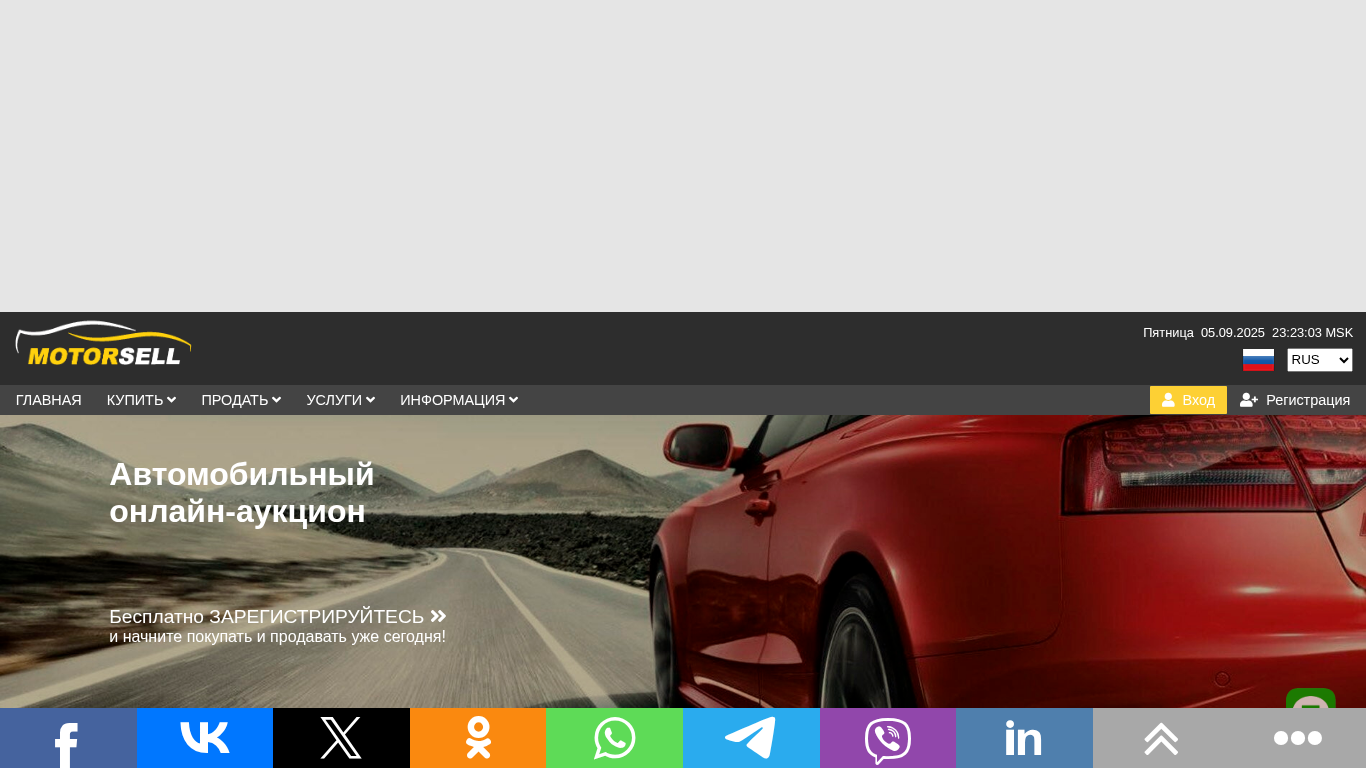Viewport: 1366px width, 768px height.
Task: Click the Вход login button
Action: (1188, 400)
